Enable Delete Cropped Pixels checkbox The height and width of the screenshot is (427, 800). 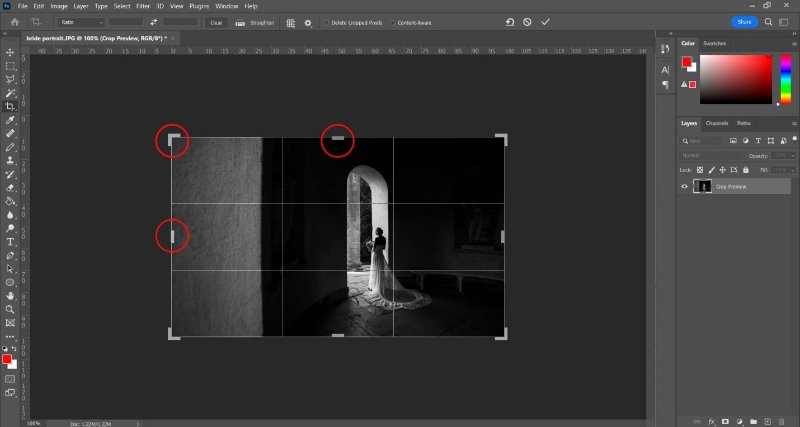[x=325, y=22]
